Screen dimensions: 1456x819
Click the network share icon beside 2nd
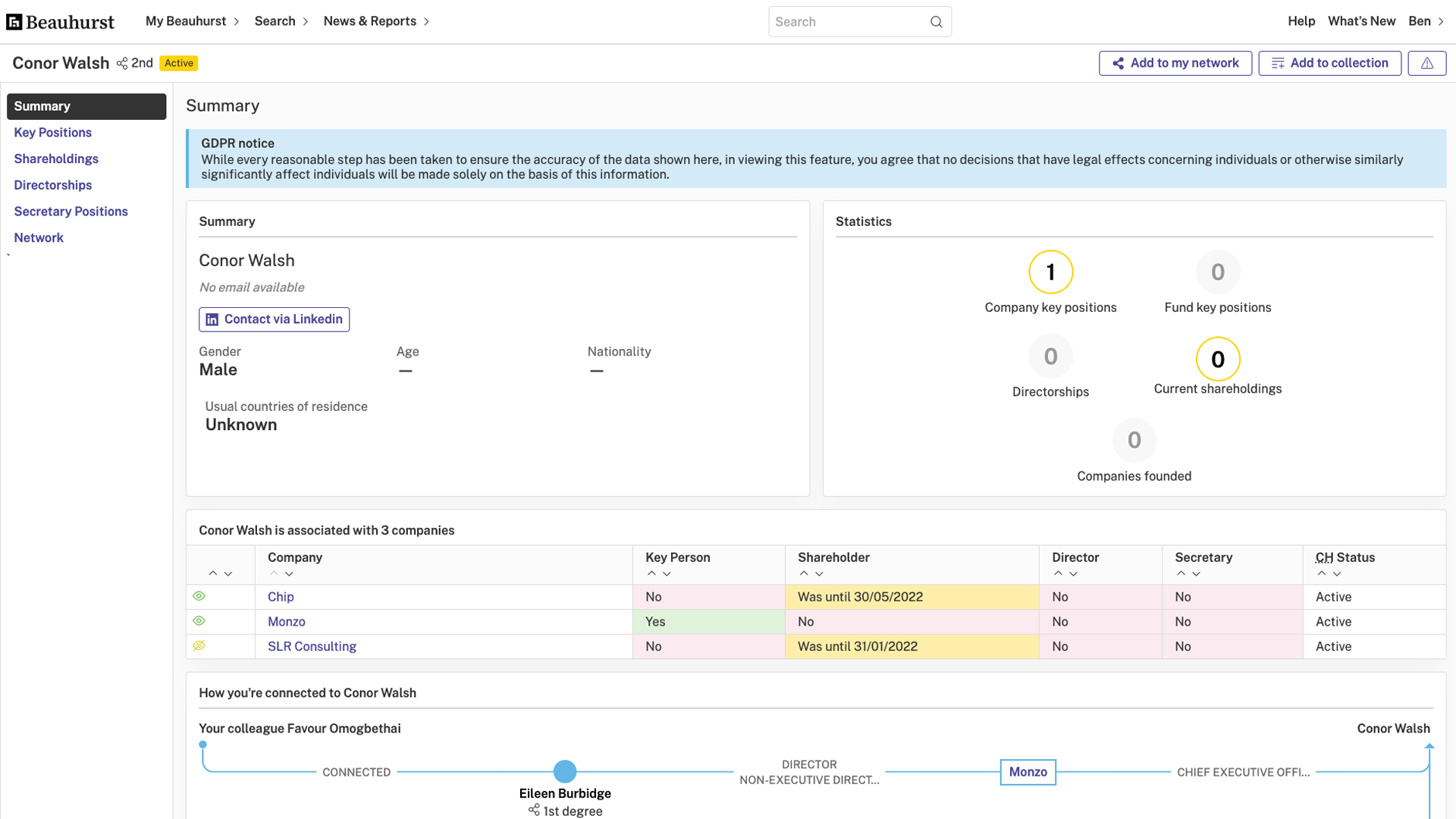(122, 63)
